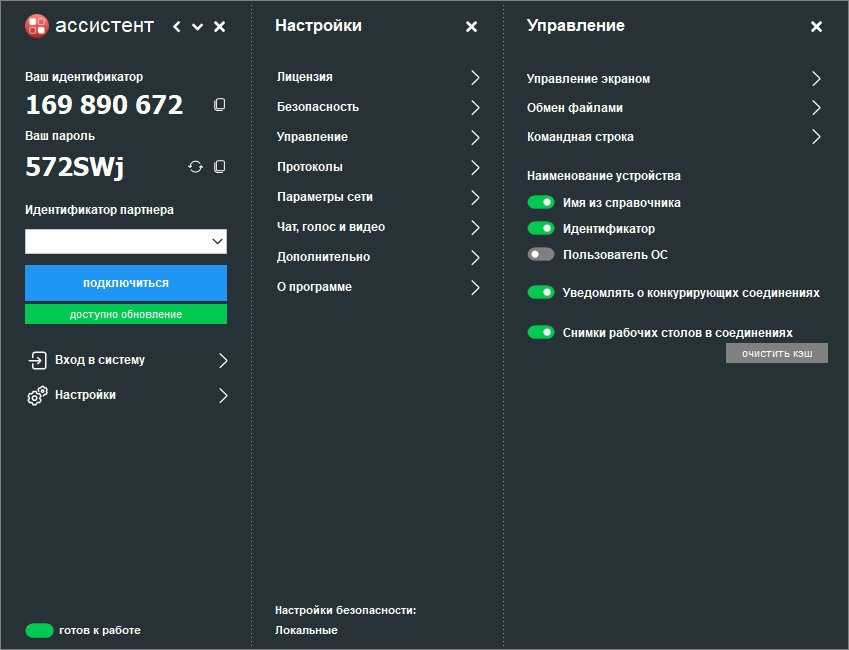Click the очистить кэш button
849x650 pixels.
pyautogui.click(x=776, y=353)
